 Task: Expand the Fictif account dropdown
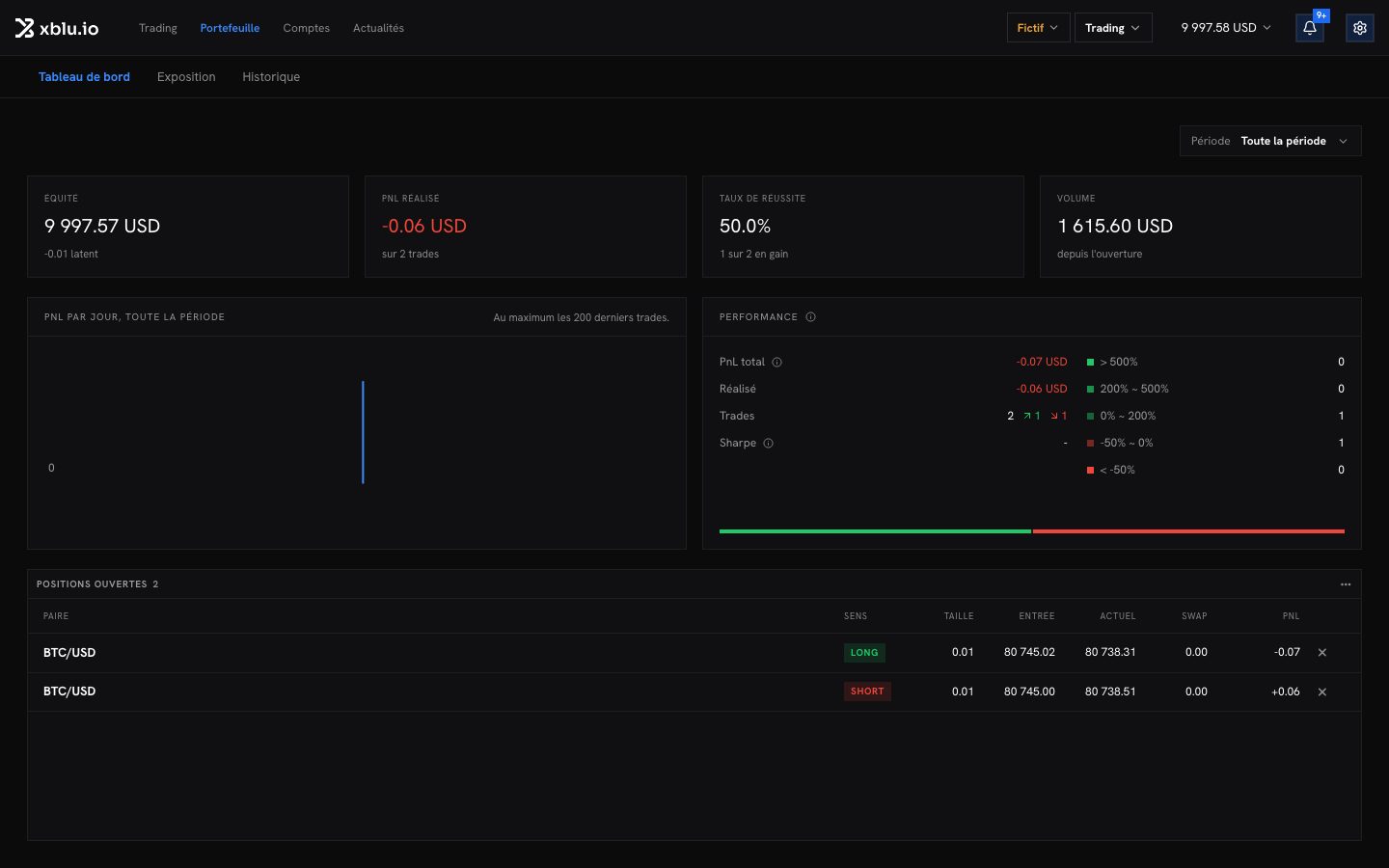[1038, 28]
